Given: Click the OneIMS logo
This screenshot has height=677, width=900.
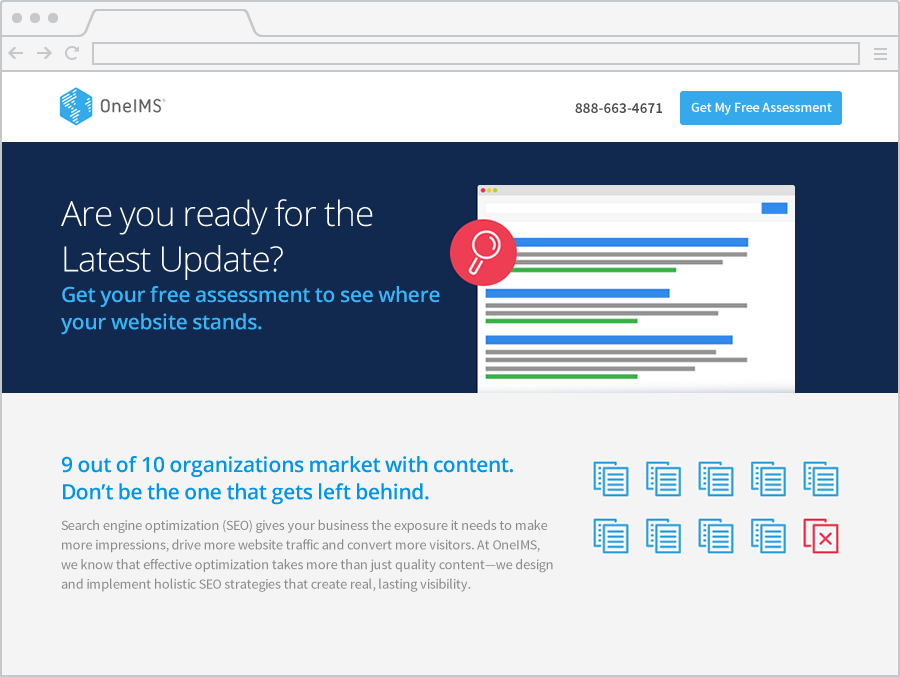Looking at the screenshot, I should click(x=111, y=106).
